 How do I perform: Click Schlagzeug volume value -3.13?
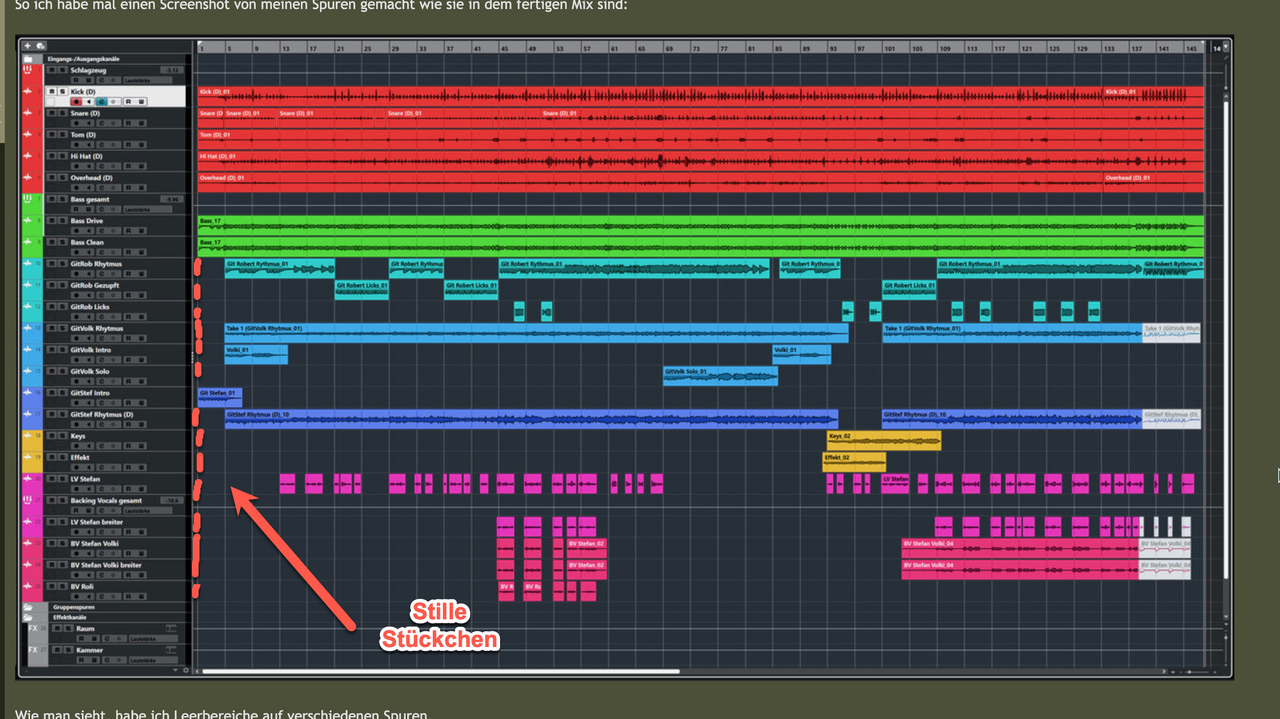coord(171,70)
